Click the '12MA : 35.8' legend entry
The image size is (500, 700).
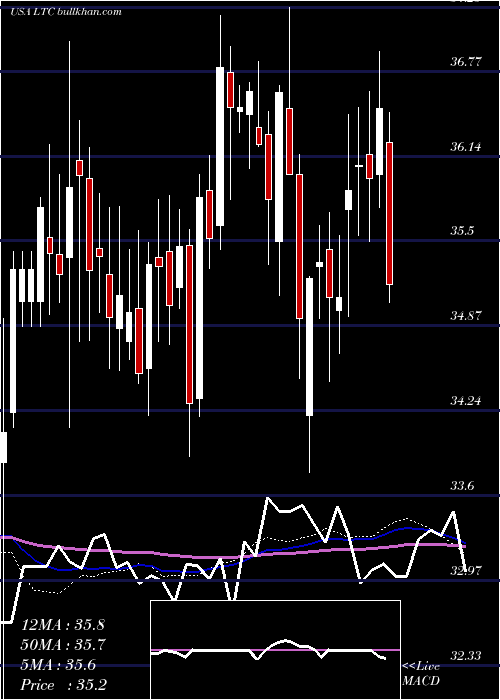[63, 625]
